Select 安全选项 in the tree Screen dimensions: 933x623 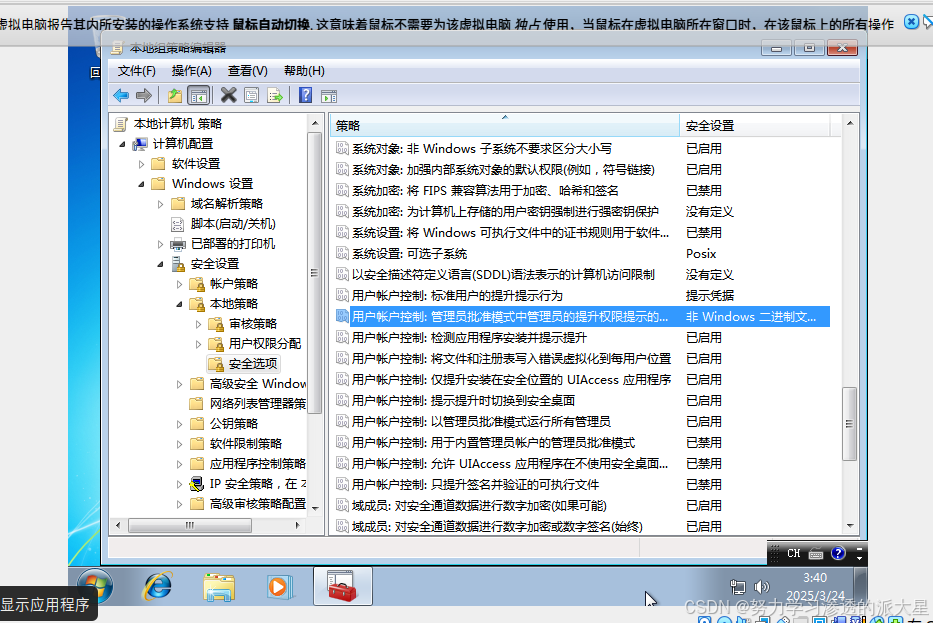[x=253, y=364]
